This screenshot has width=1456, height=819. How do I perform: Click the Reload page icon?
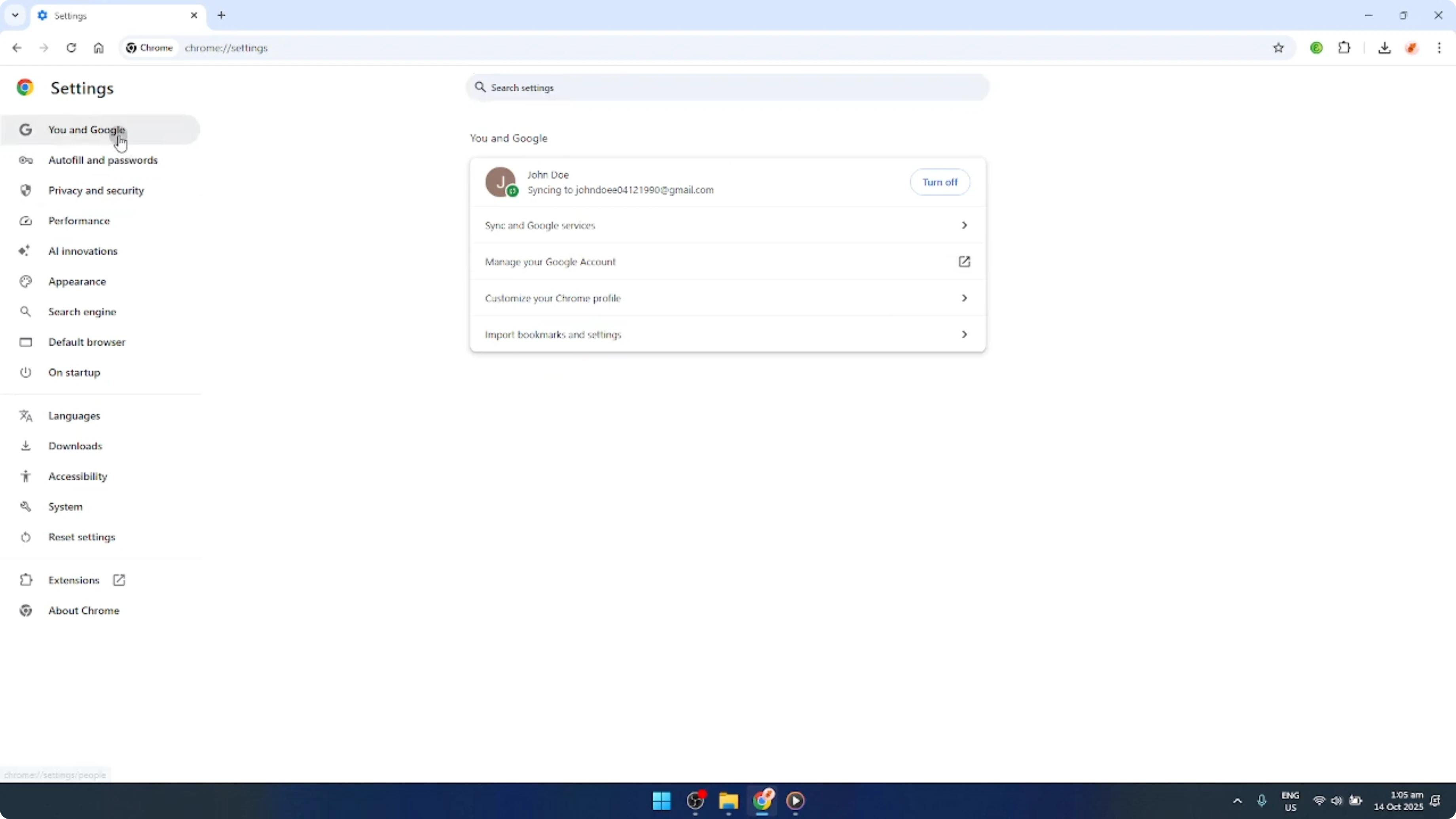pyautogui.click(x=71, y=48)
